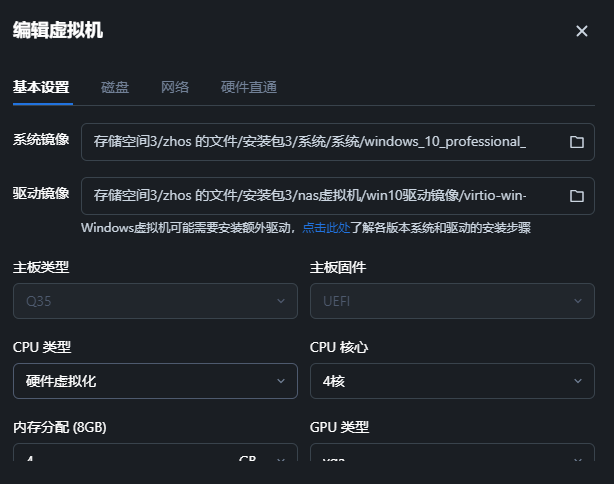Click the 内存分配 (8GB) label
614x484 pixels.
tap(60, 427)
